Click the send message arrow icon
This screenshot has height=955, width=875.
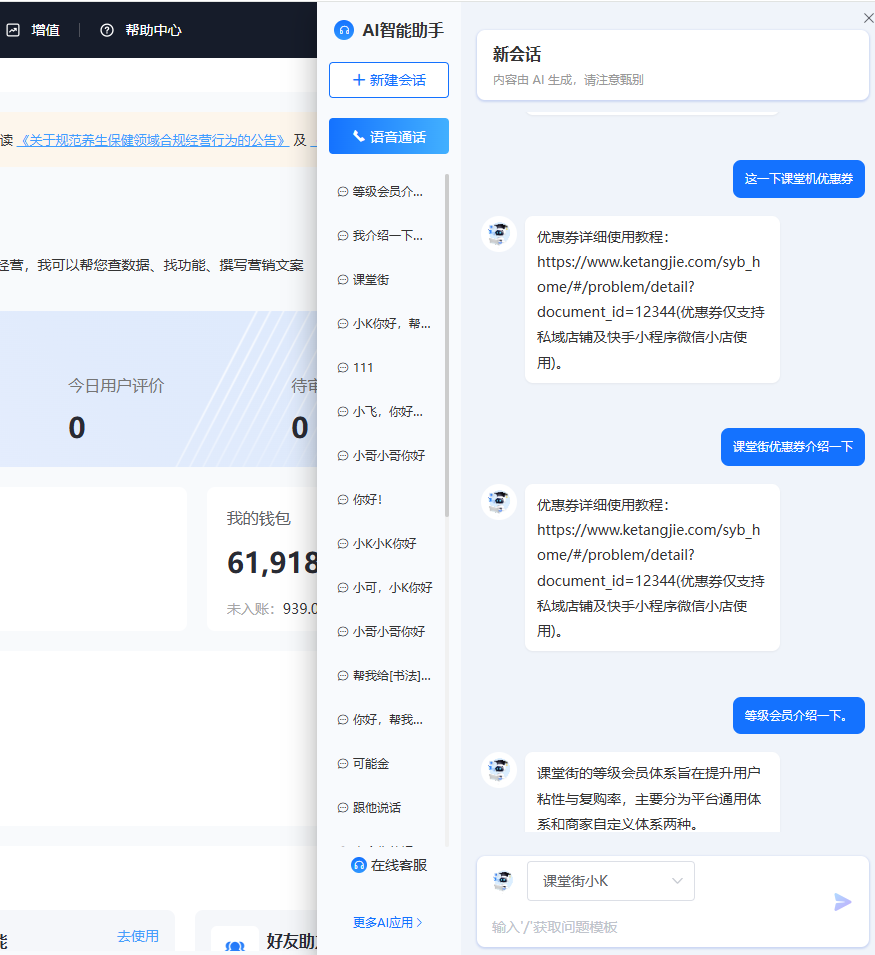click(x=842, y=902)
